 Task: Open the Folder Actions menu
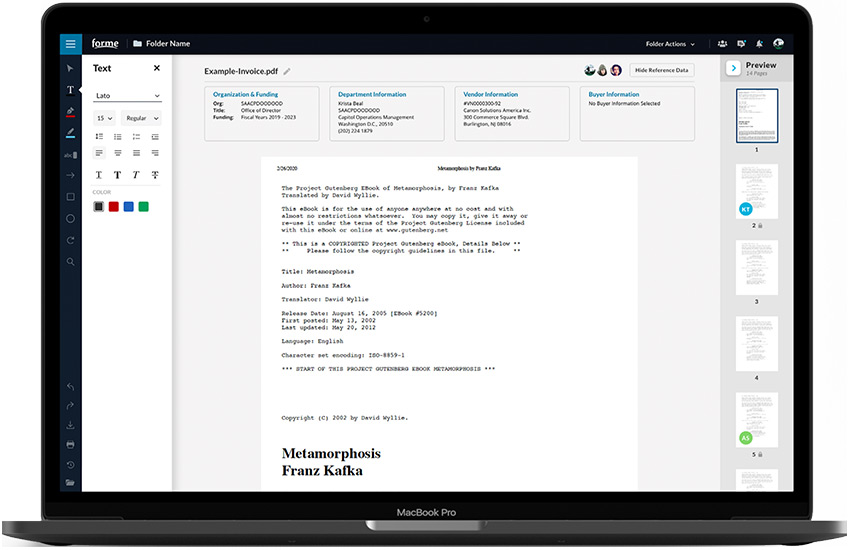tap(670, 44)
